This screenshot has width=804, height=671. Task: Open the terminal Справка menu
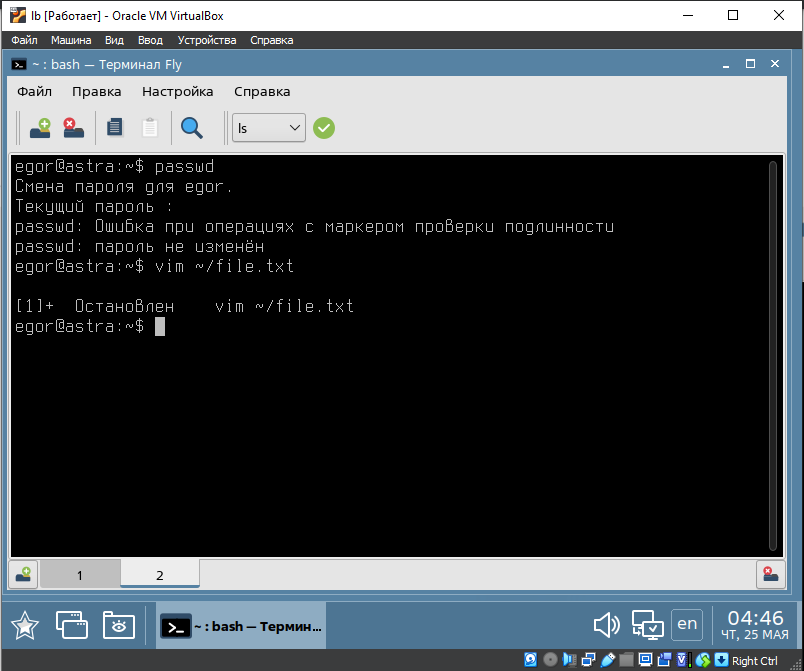tap(262, 91)
